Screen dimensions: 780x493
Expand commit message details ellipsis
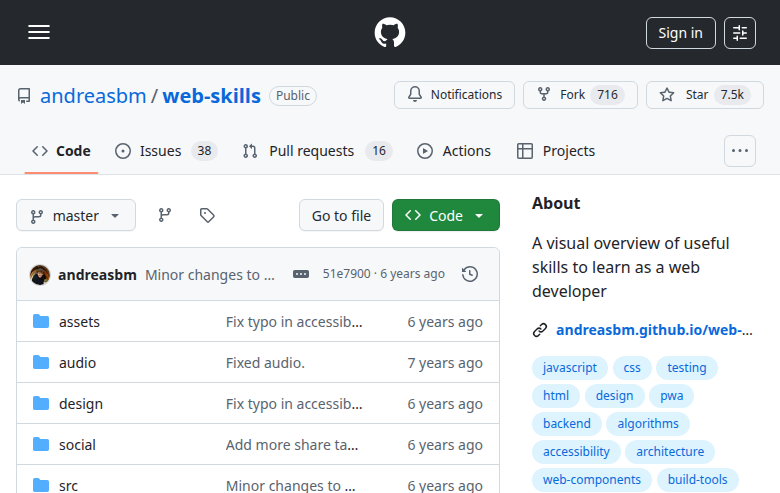click(300, 274)
